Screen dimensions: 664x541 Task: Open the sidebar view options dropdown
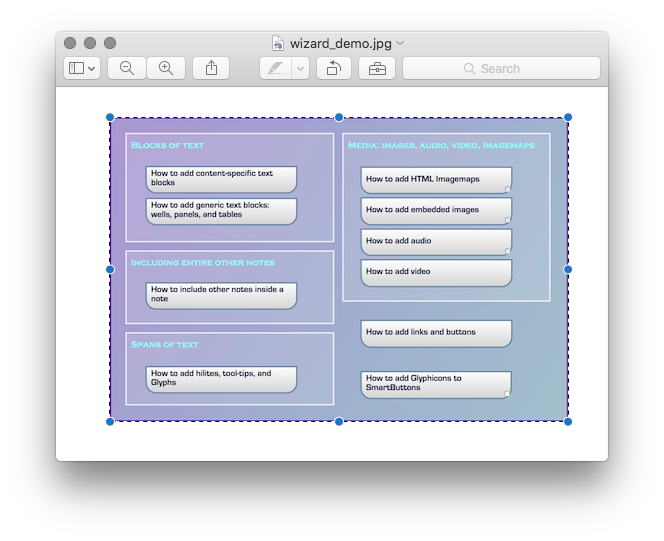point(81,68)
